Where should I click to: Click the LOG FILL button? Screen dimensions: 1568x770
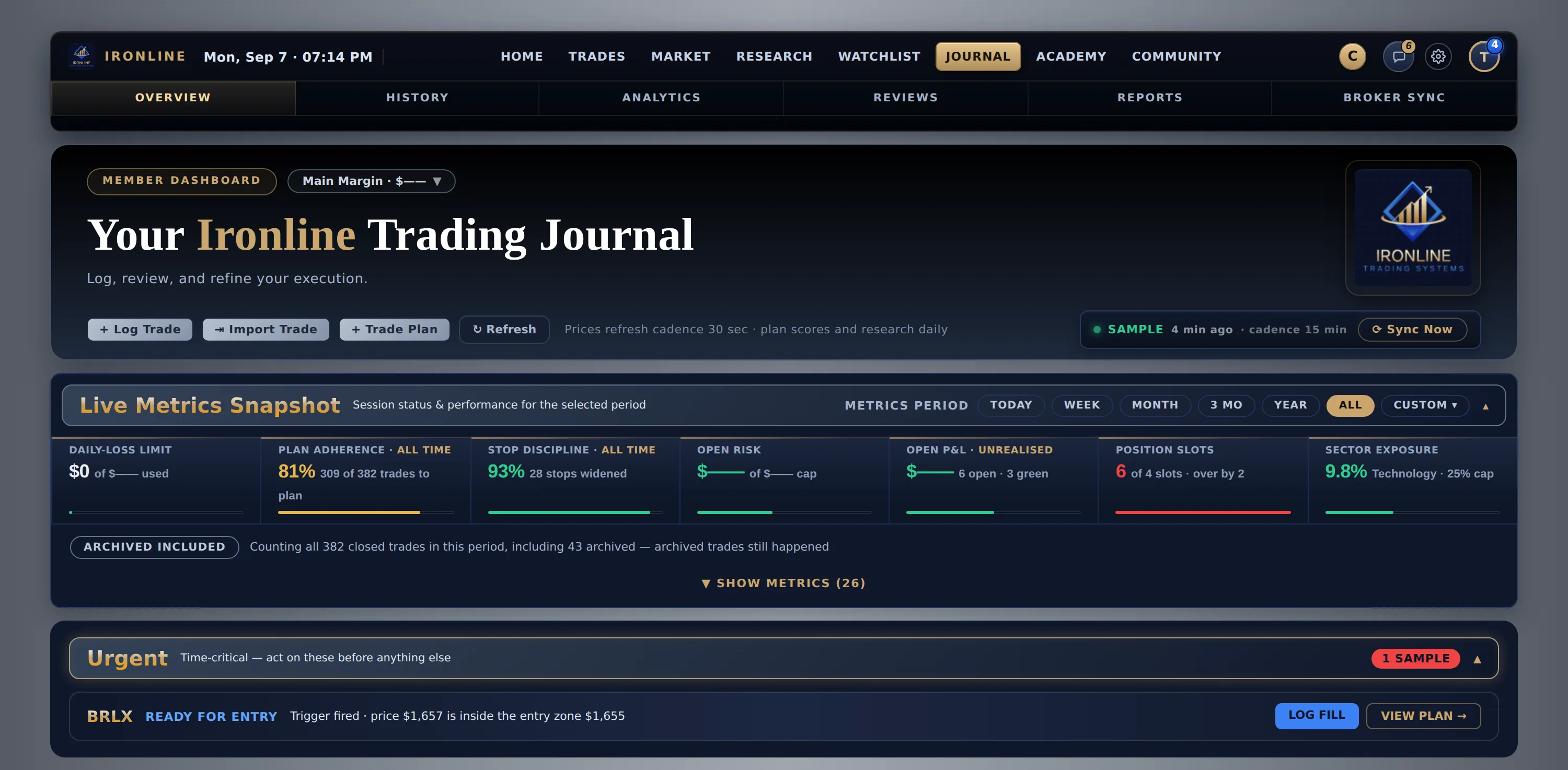1317,716
